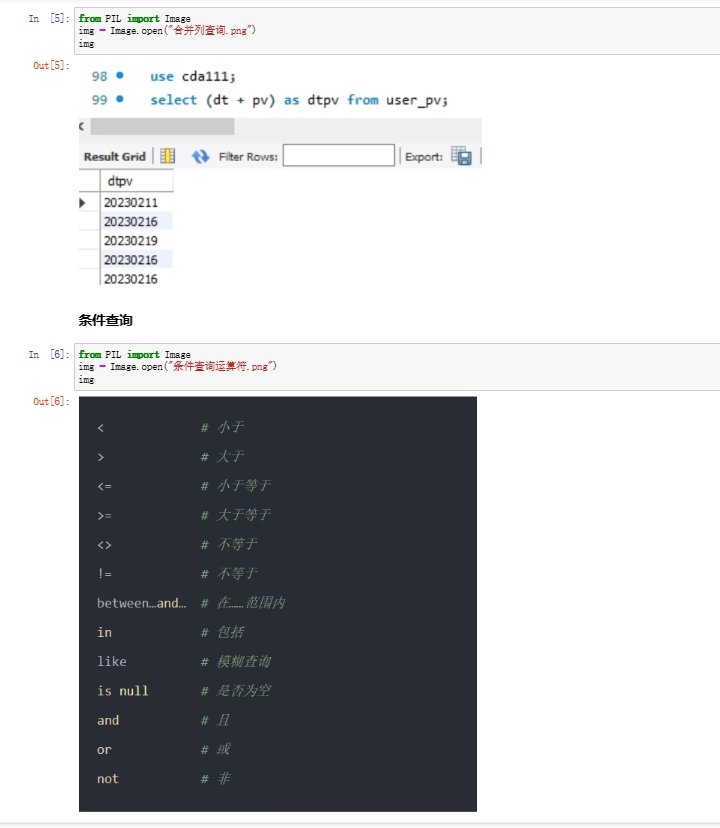The image size is (720, 828).
Task: Click 'from PIL import Image' in cell 6
Action: tap(135, 354)
